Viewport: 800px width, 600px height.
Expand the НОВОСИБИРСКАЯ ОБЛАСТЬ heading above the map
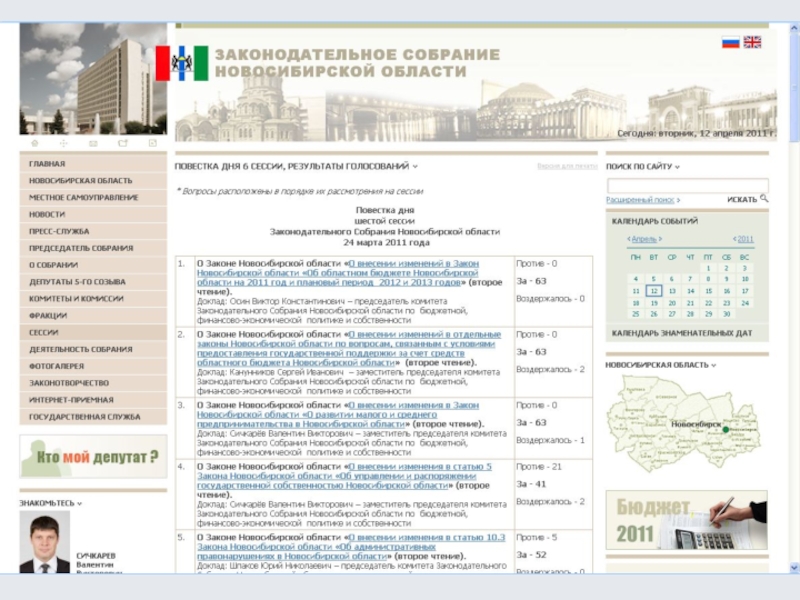(713, 365)
